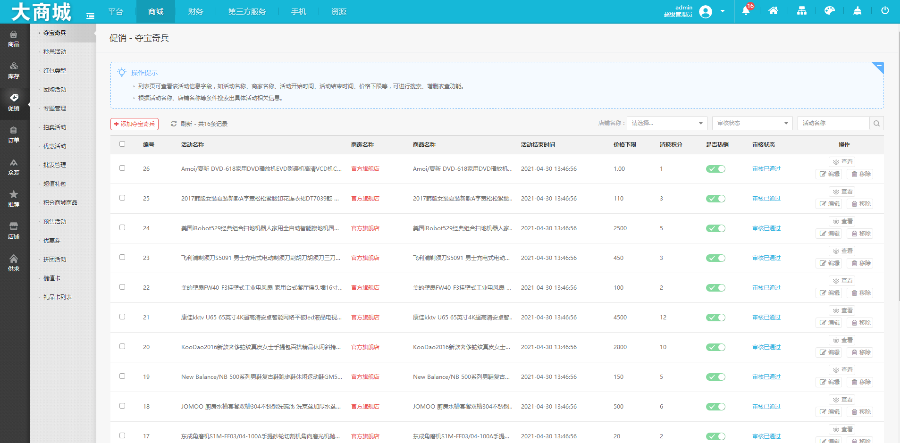
Task: Open 库存 section in the dark sidebar
Action: [14, 71]
